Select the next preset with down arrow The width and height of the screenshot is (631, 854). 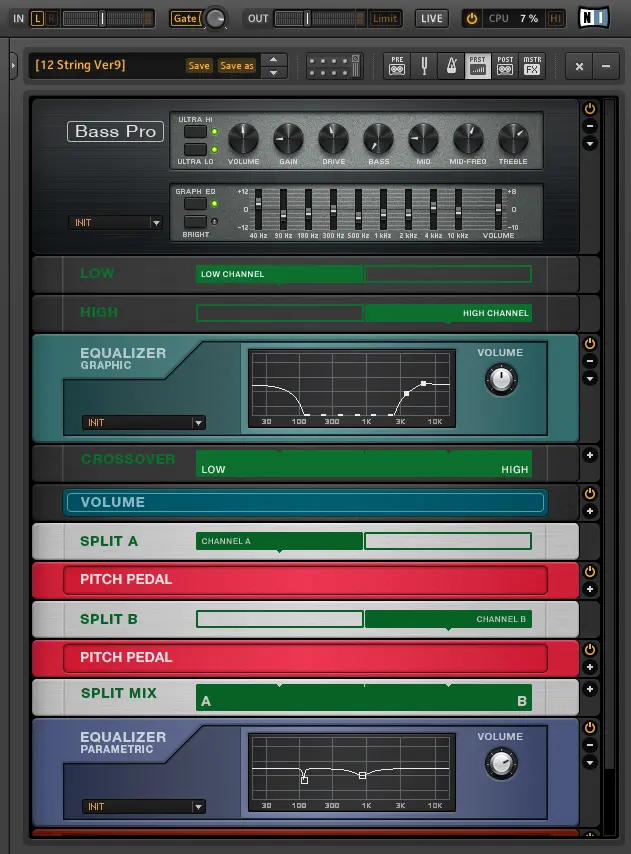tap(274, 72)
